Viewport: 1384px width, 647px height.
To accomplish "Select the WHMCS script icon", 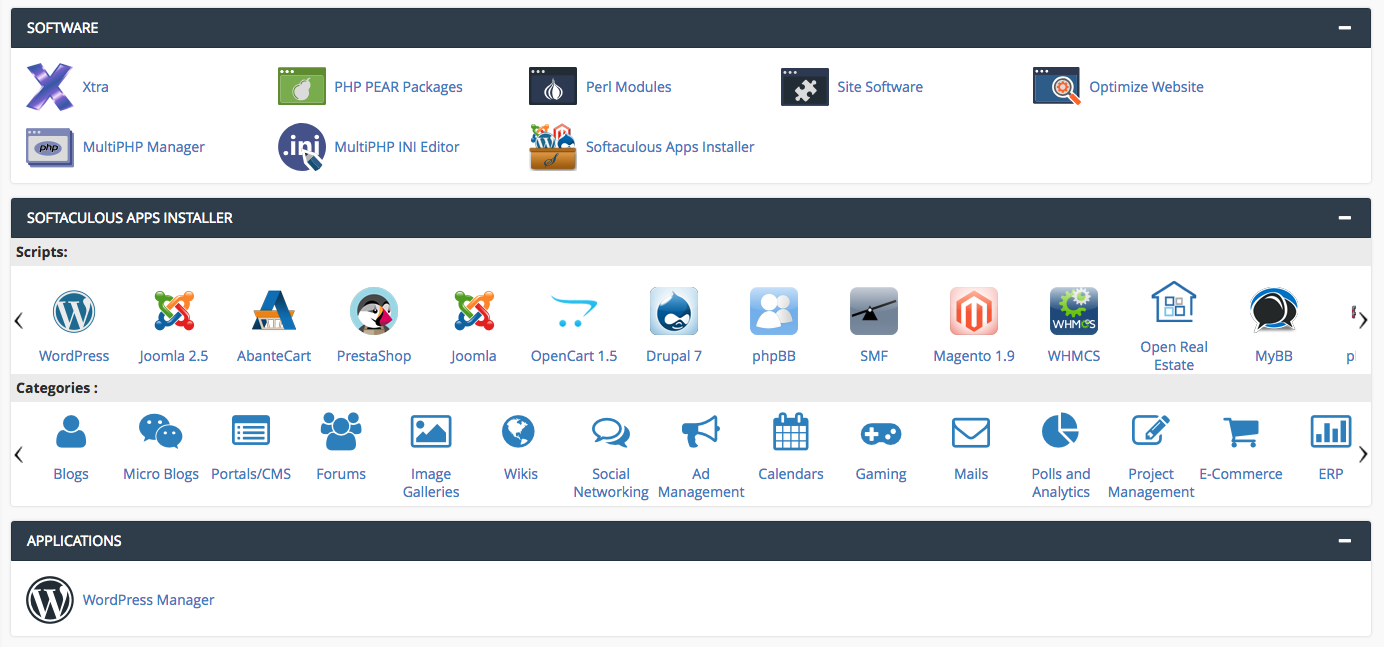I will 1073,311.
